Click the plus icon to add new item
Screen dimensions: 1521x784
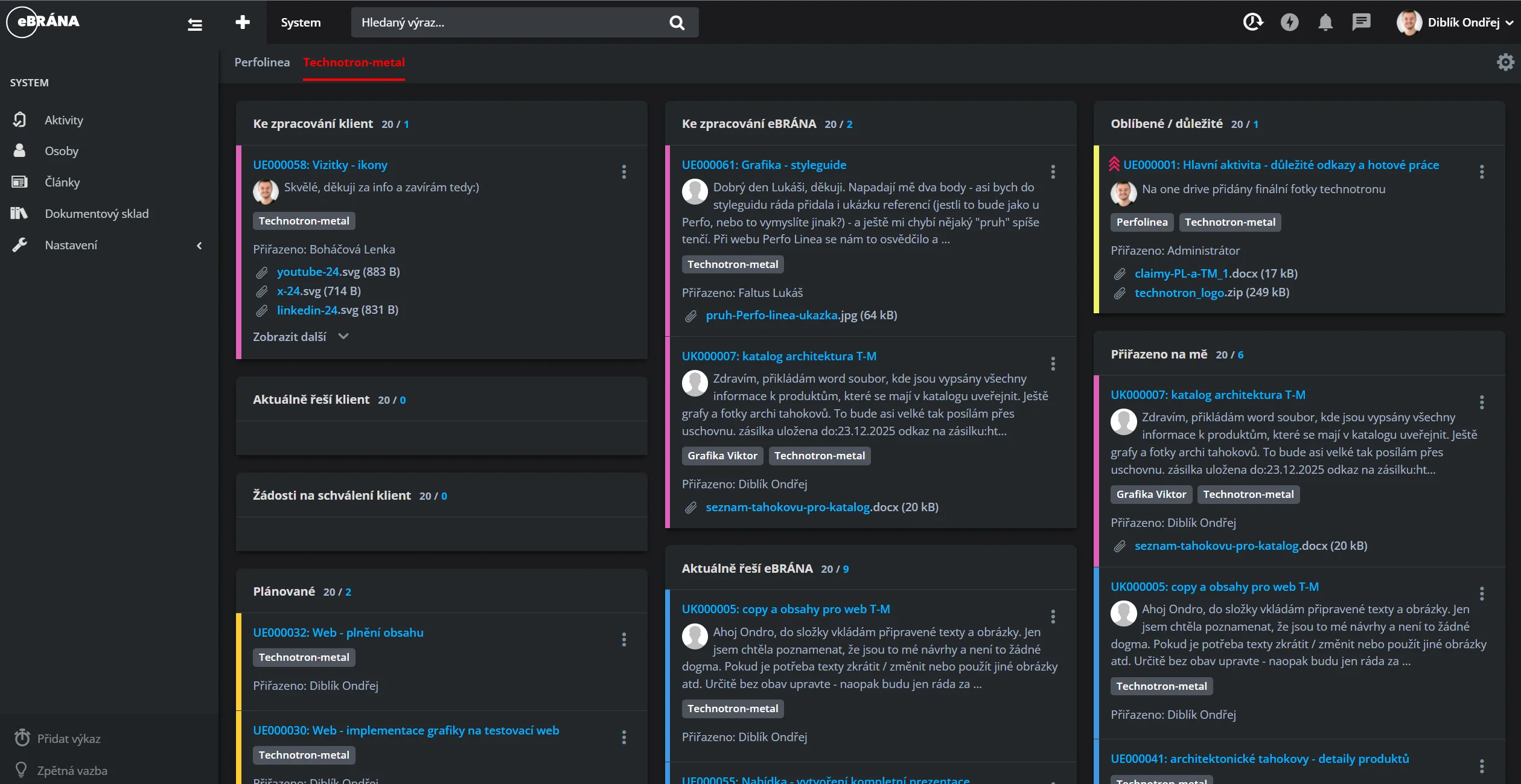tap(243, 22)
